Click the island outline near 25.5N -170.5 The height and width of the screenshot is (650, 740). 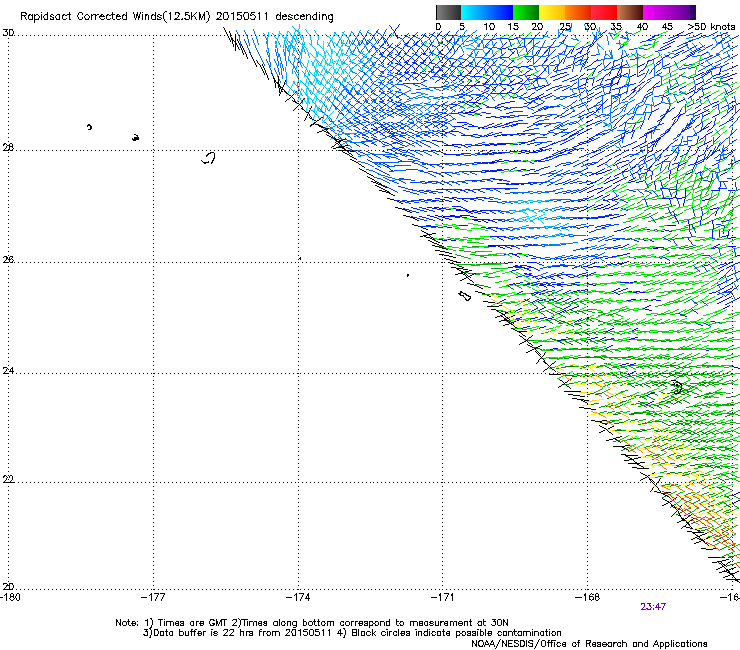tap(465, 296)
